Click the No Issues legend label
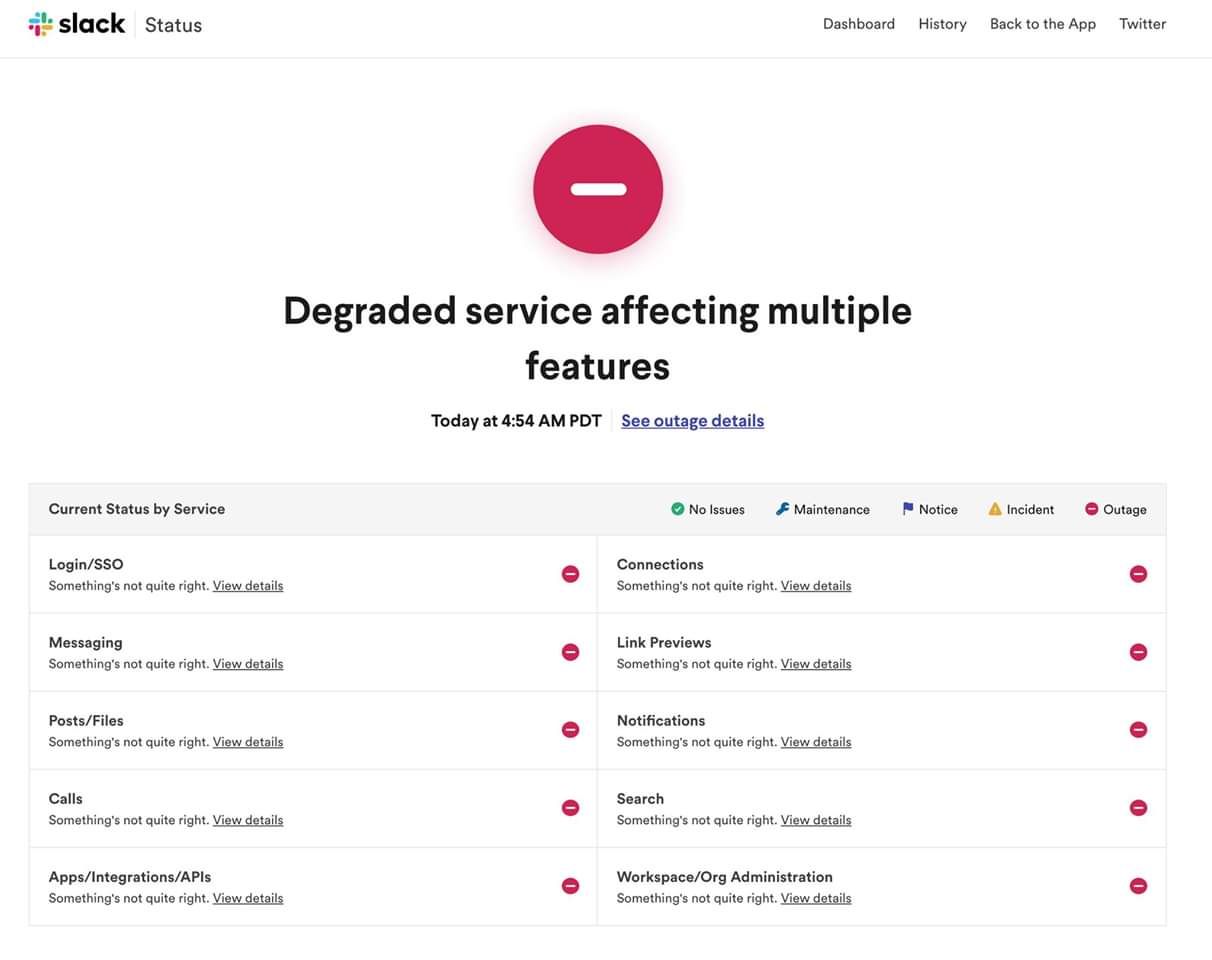 (x=717, y=510)
